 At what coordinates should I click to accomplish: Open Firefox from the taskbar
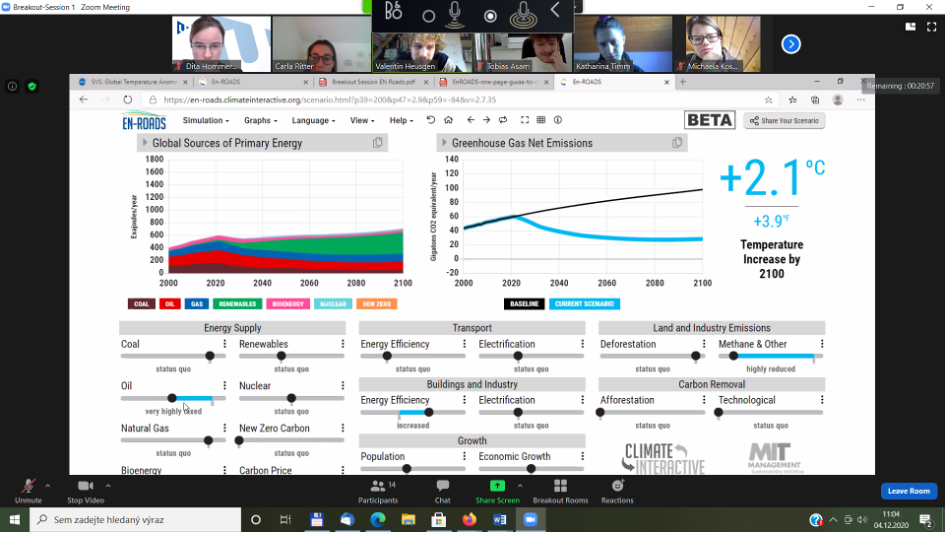click(469, 520)
